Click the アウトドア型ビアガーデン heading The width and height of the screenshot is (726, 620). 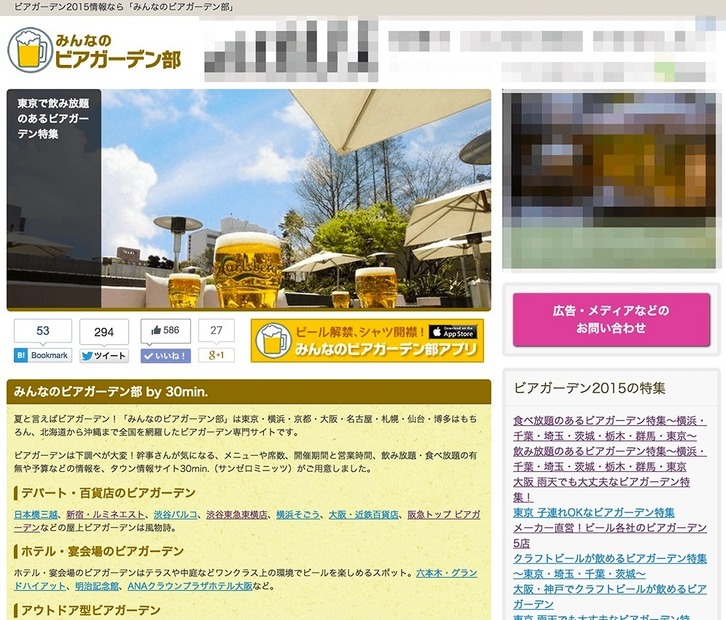[x=90, y=610]
